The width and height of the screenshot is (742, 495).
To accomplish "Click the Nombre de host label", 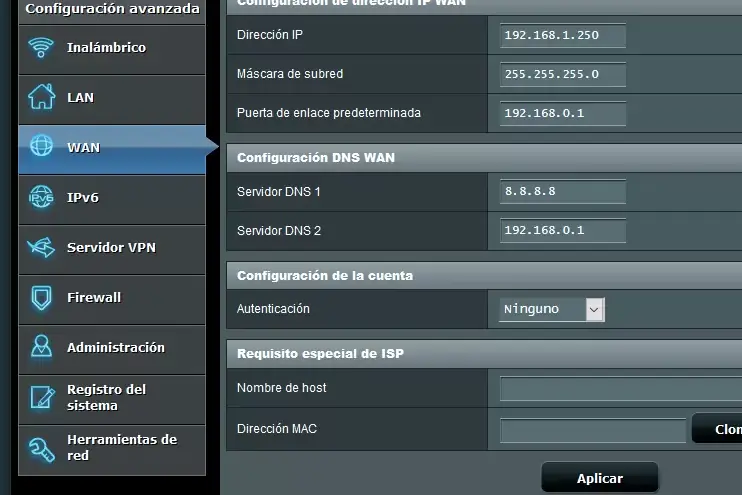I will (282, 388).
